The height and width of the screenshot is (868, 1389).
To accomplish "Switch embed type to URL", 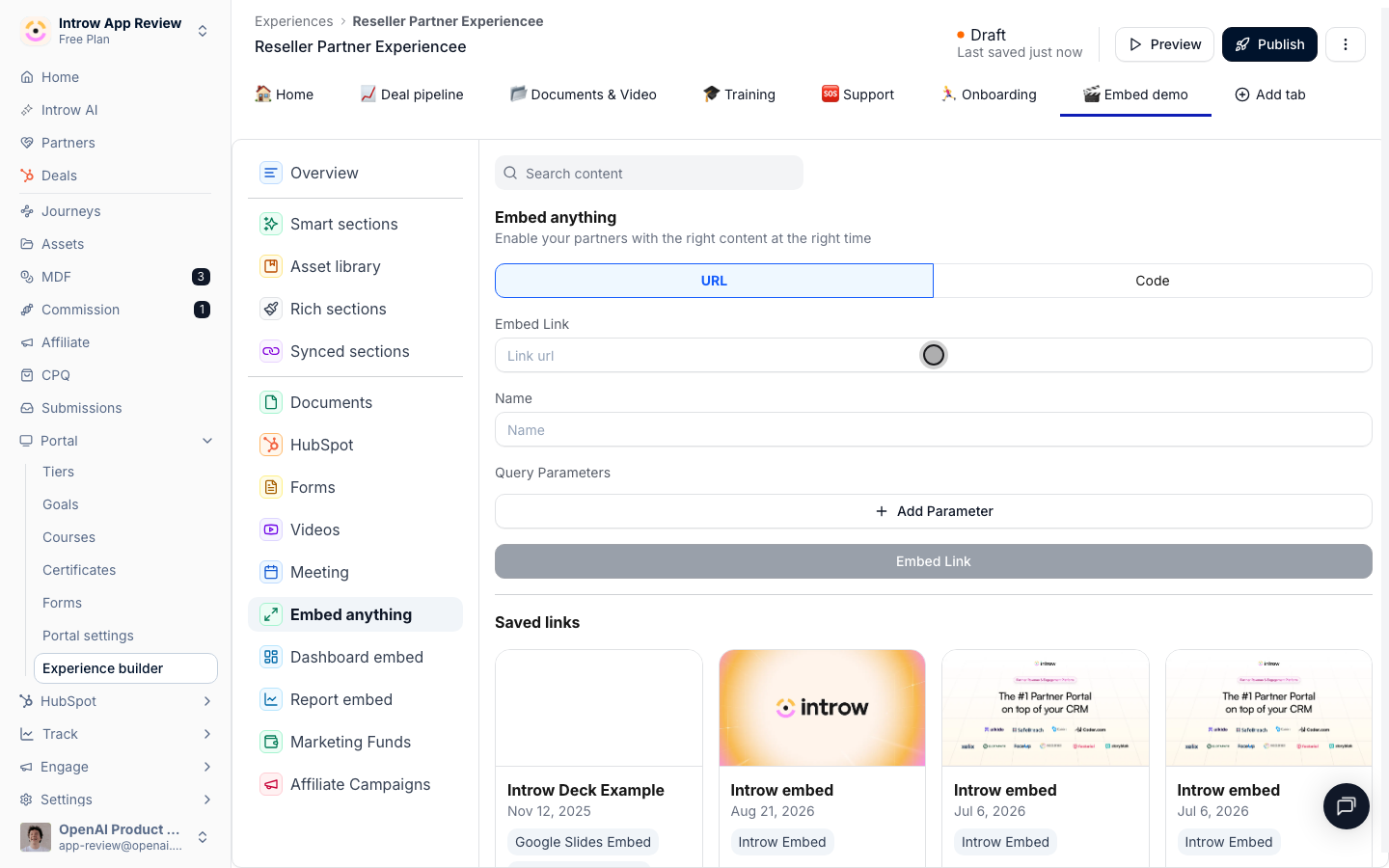I will (714, 281).
